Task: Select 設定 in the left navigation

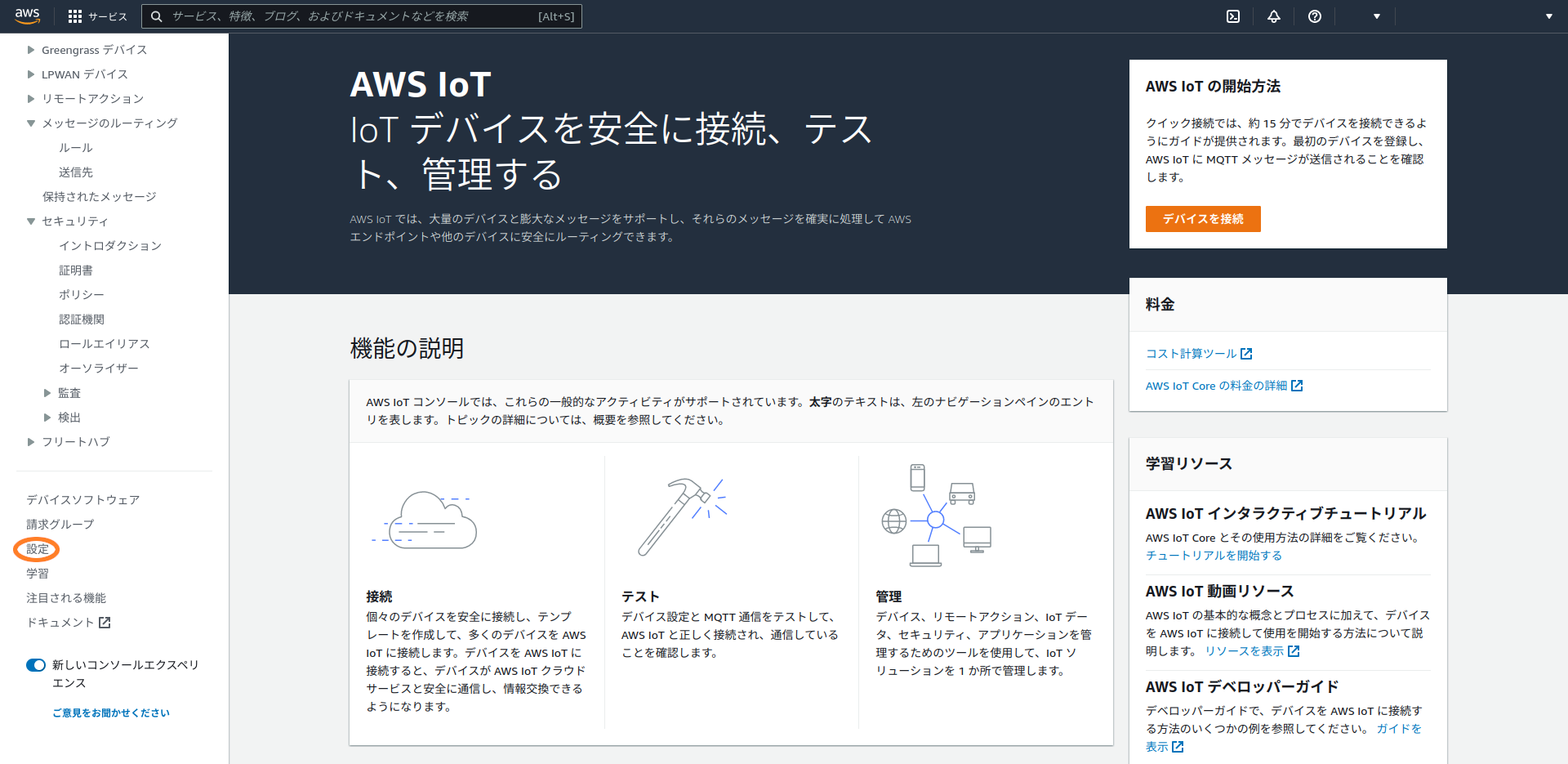Action: [38, 549]
